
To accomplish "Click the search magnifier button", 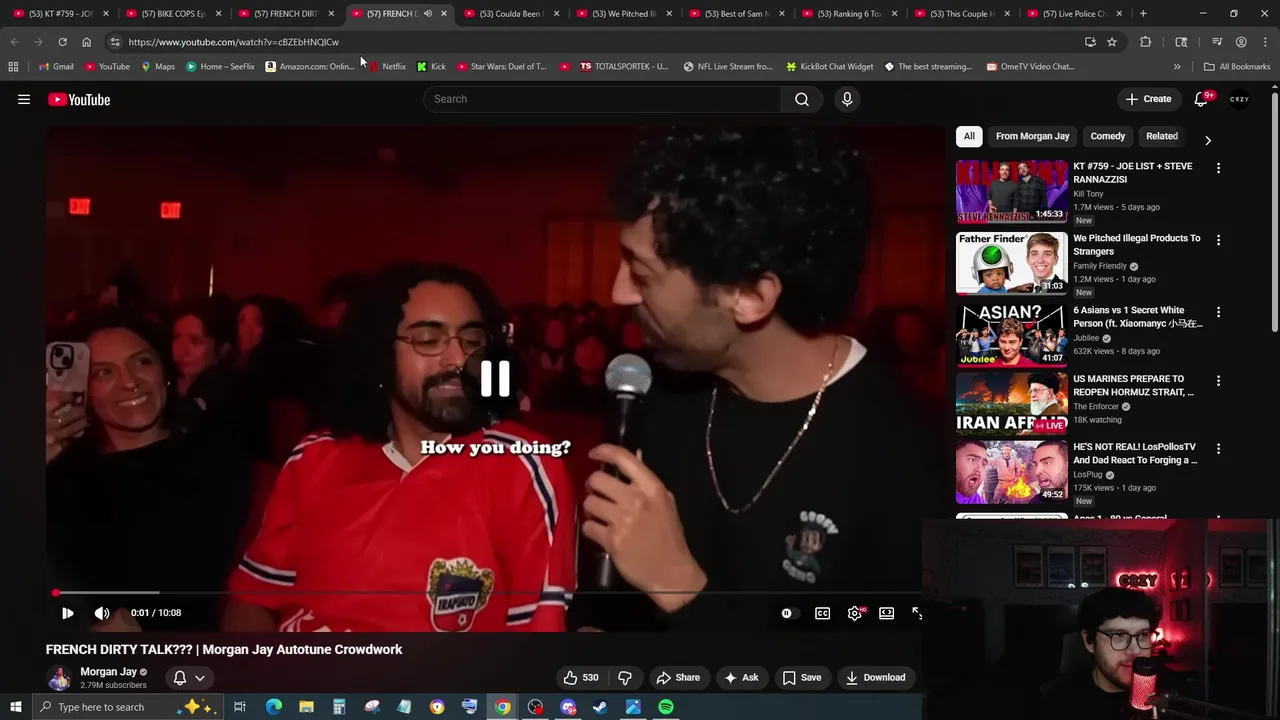I will (802, 99).
